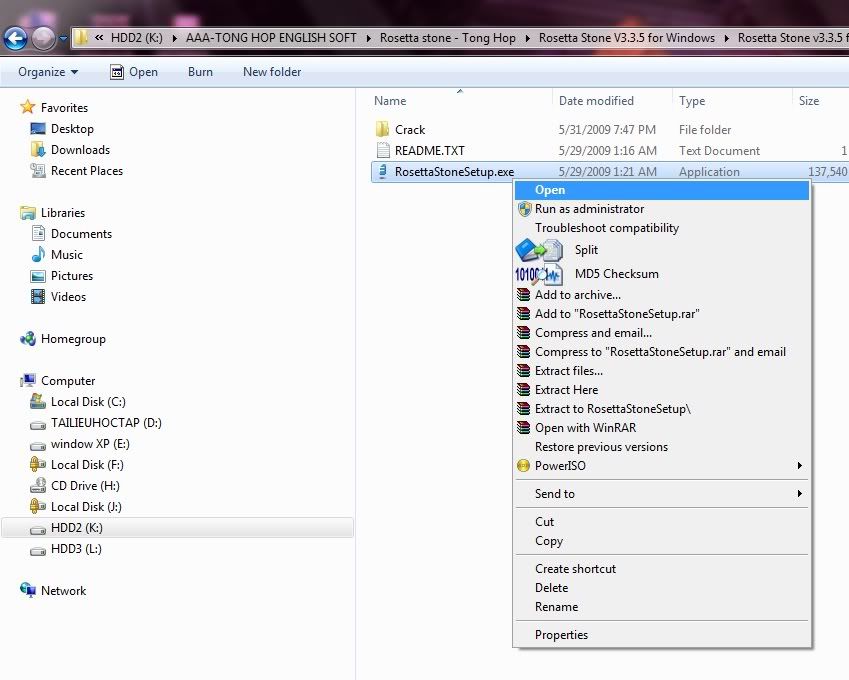
Task: Expand the PowerISO submenu arrow
Action: pos(800,466)
